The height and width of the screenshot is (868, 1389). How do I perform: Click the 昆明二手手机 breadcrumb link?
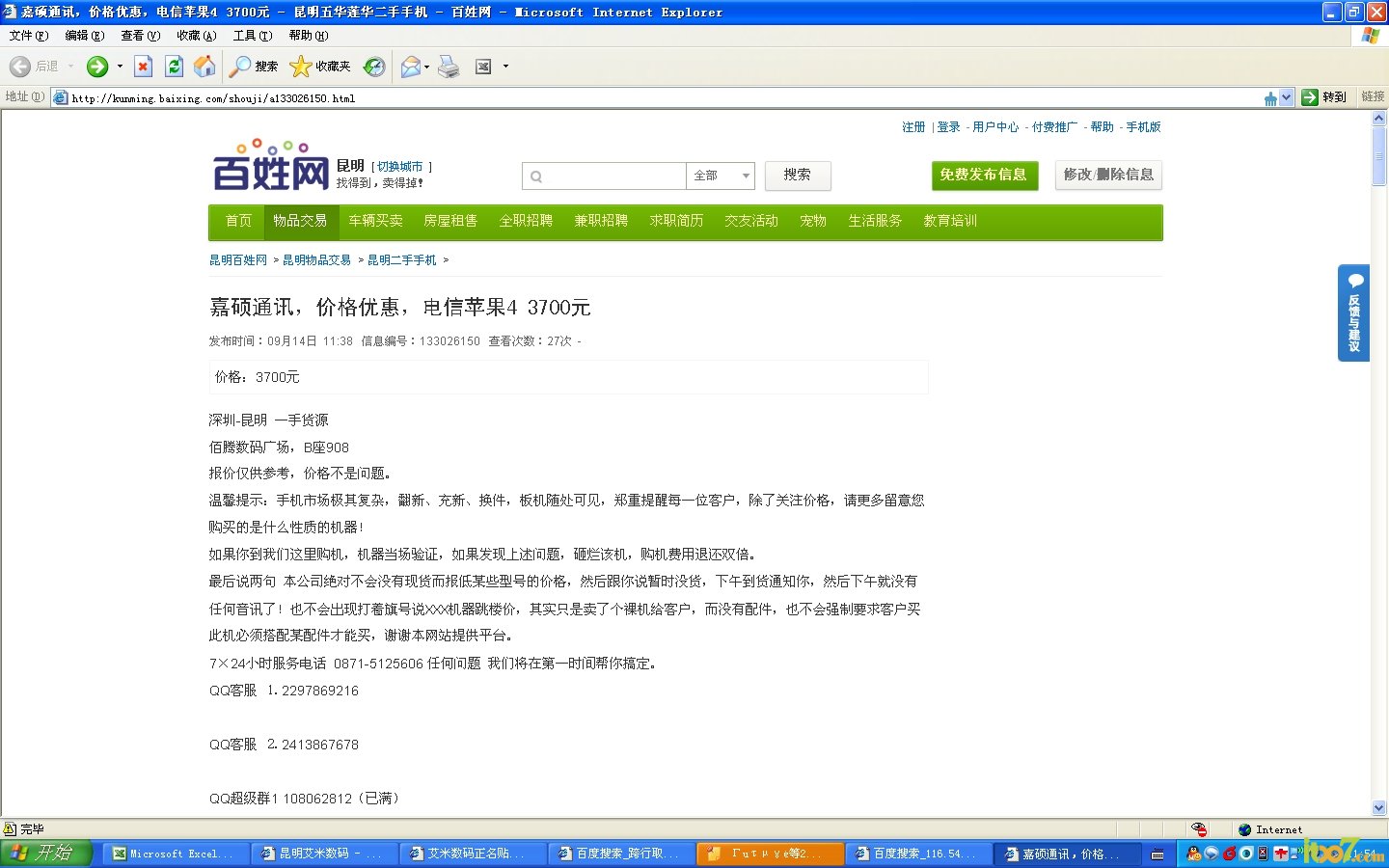tap(402, 260)
